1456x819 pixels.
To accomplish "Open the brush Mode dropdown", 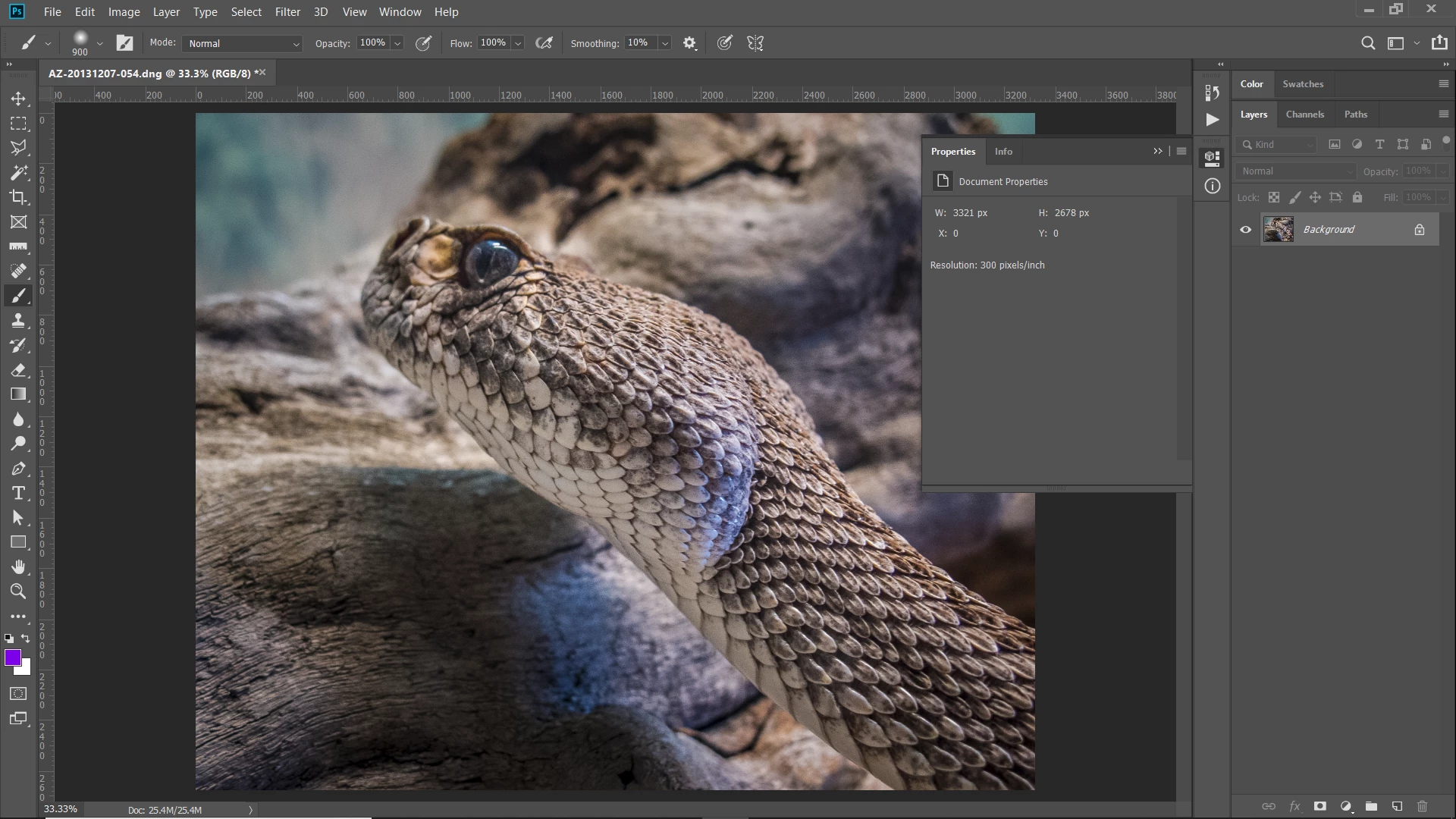I will coord(242,43).
